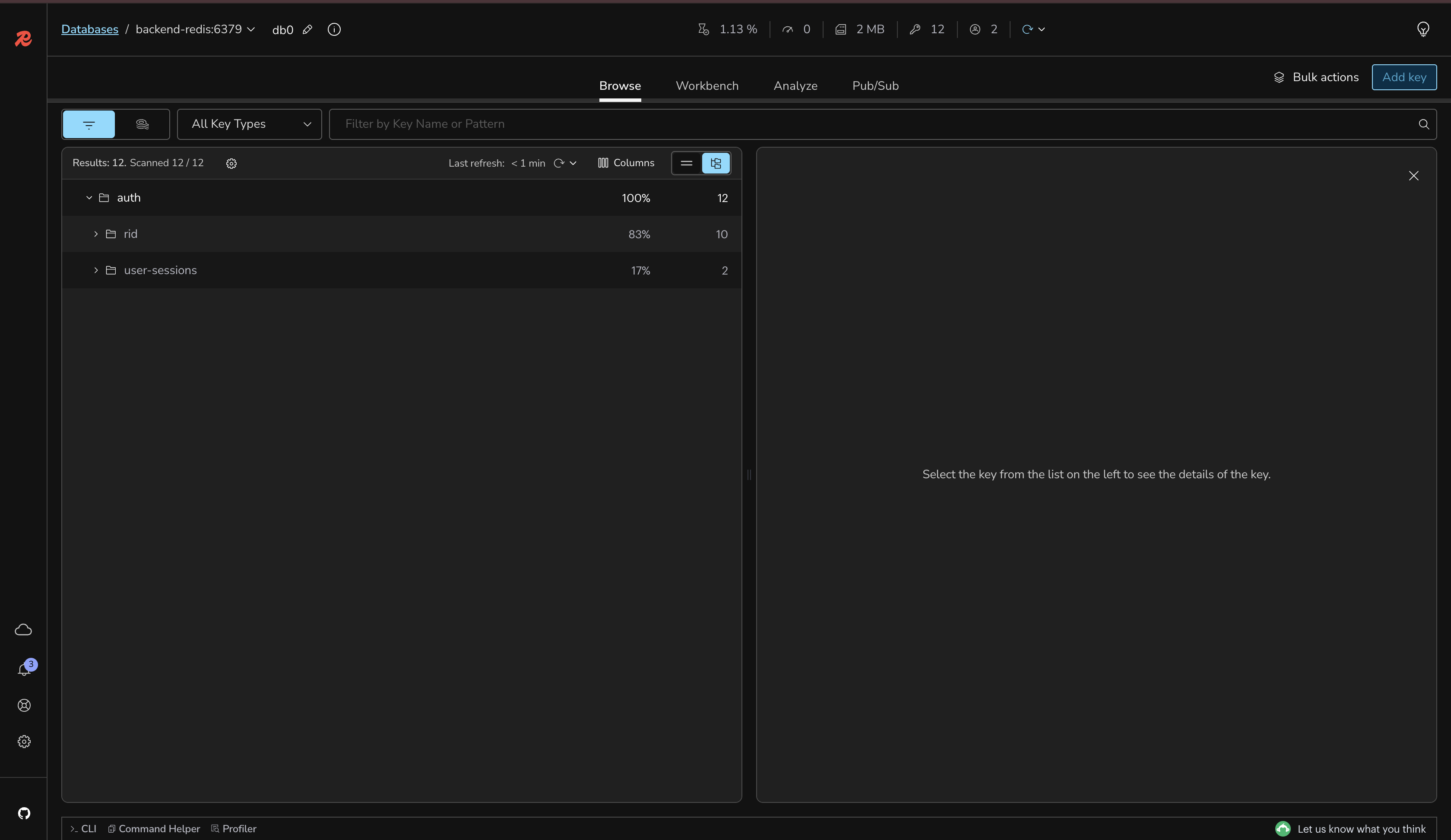Collapse the auth folder
The image size is (1451, 840).
pos(89,198)
